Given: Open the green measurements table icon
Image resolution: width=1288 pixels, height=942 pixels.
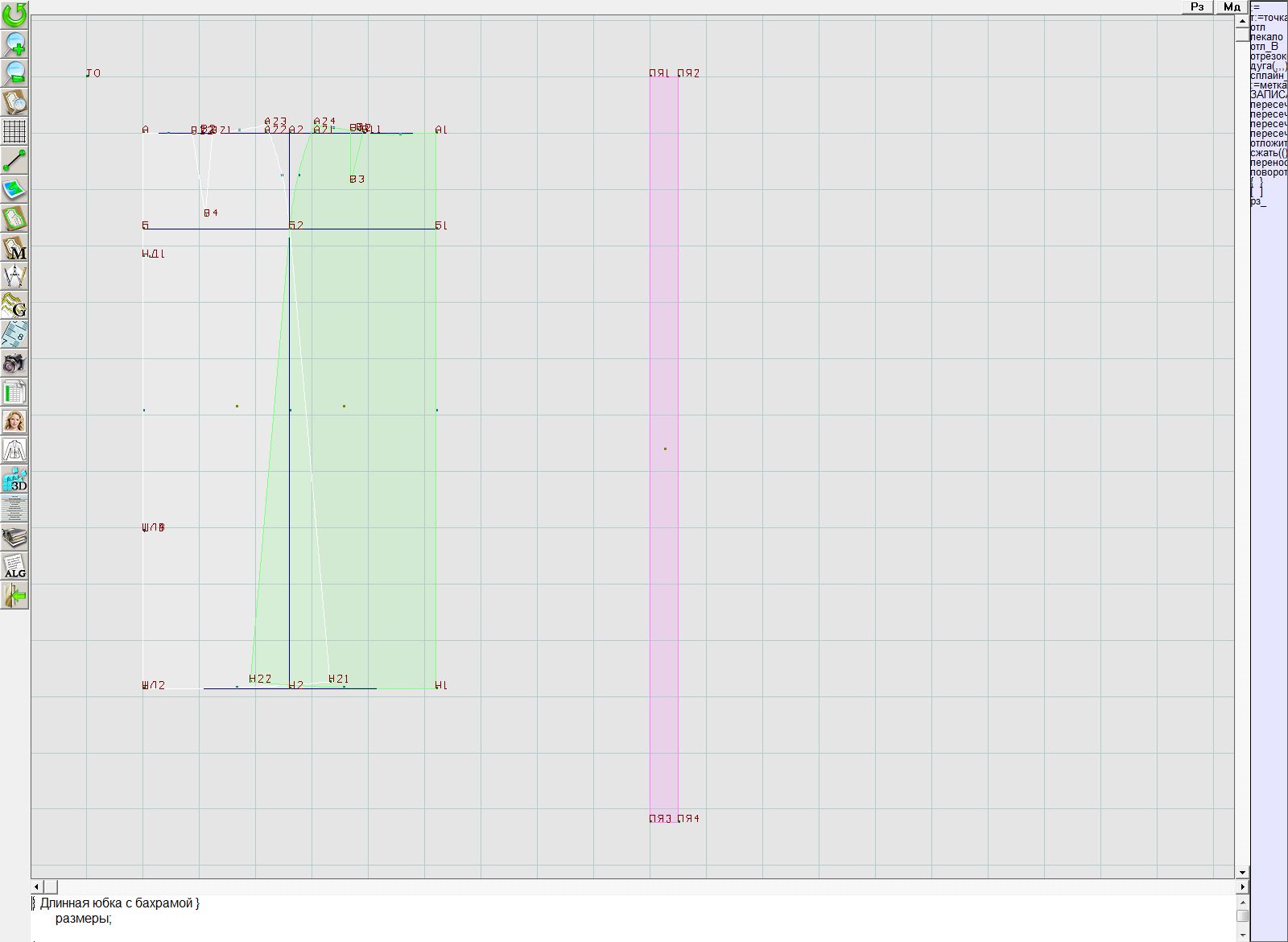Looking at the screenshot, I should point(14,392).
